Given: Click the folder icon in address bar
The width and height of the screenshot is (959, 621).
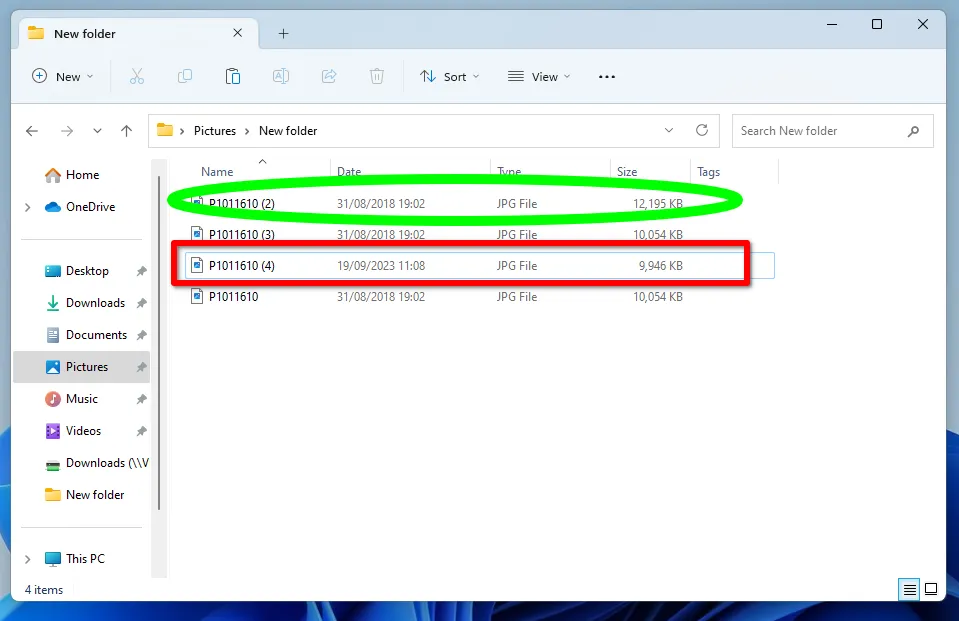Looking at the screenshot, I should tap(165, 130).
